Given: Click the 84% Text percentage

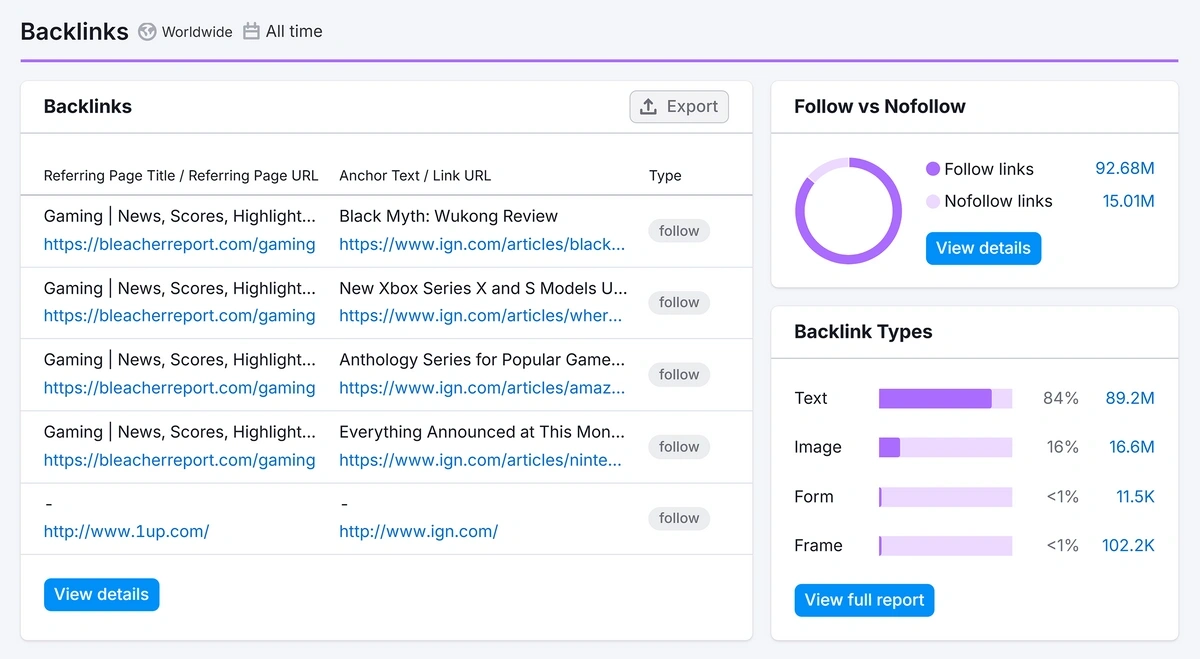Looking at the screenshot, I should coord(1061,398).
